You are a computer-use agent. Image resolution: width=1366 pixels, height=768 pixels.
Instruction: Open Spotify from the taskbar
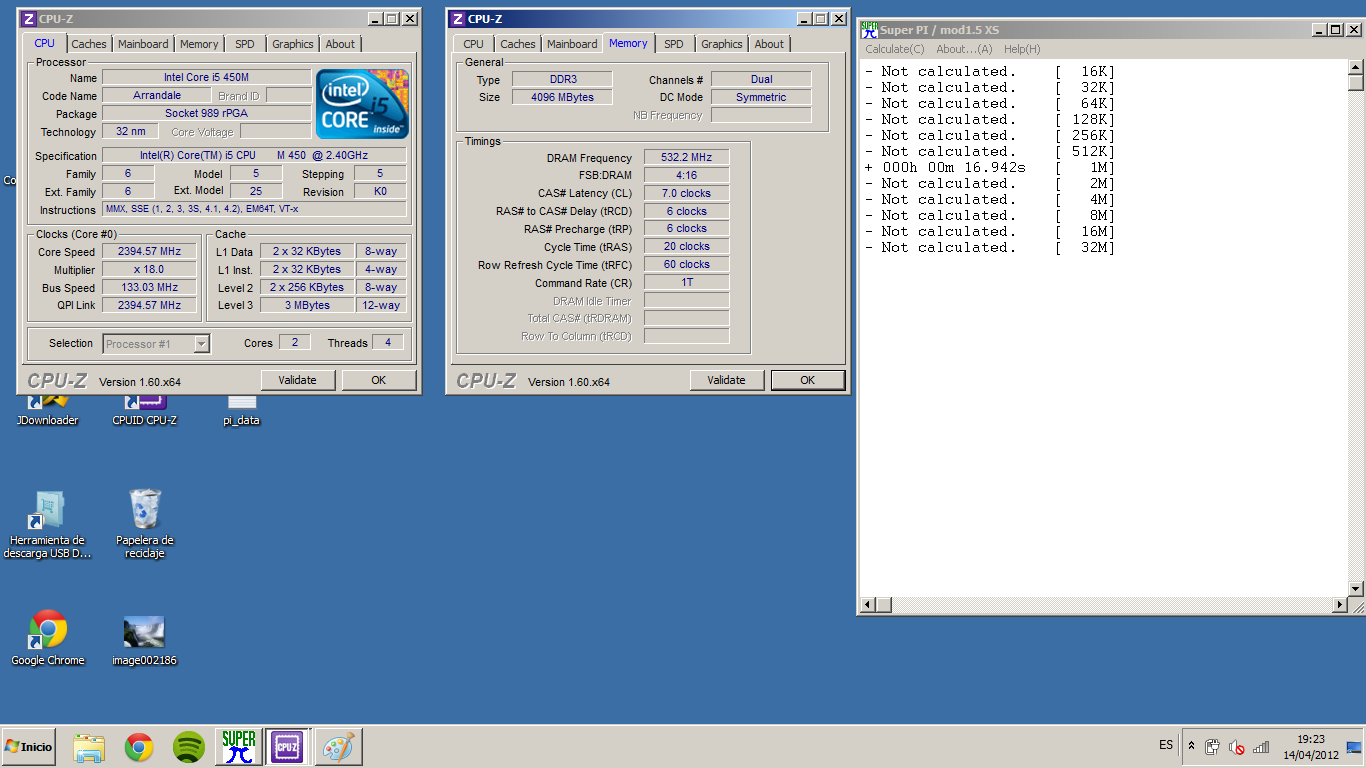click(189, 747)
